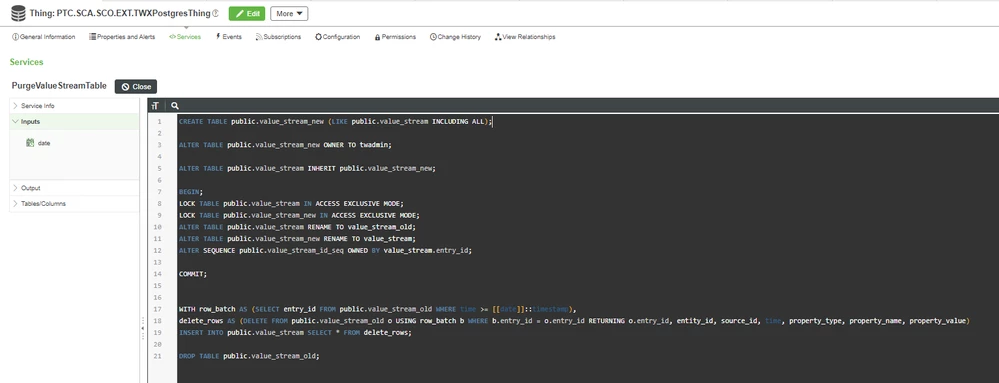This screenshot has width=999, height=383.
Task: Open the Permissions tab
Action: pyautogui.click(x=395, y=37)
